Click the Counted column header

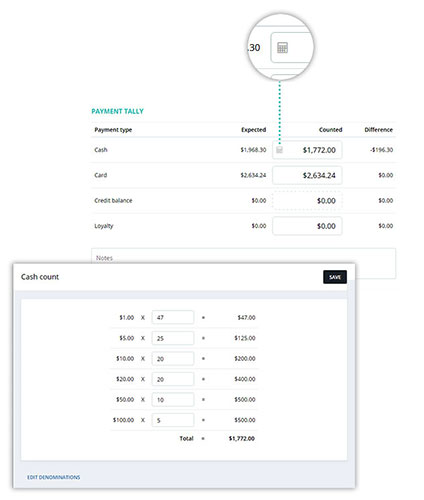tap(330, 130)
